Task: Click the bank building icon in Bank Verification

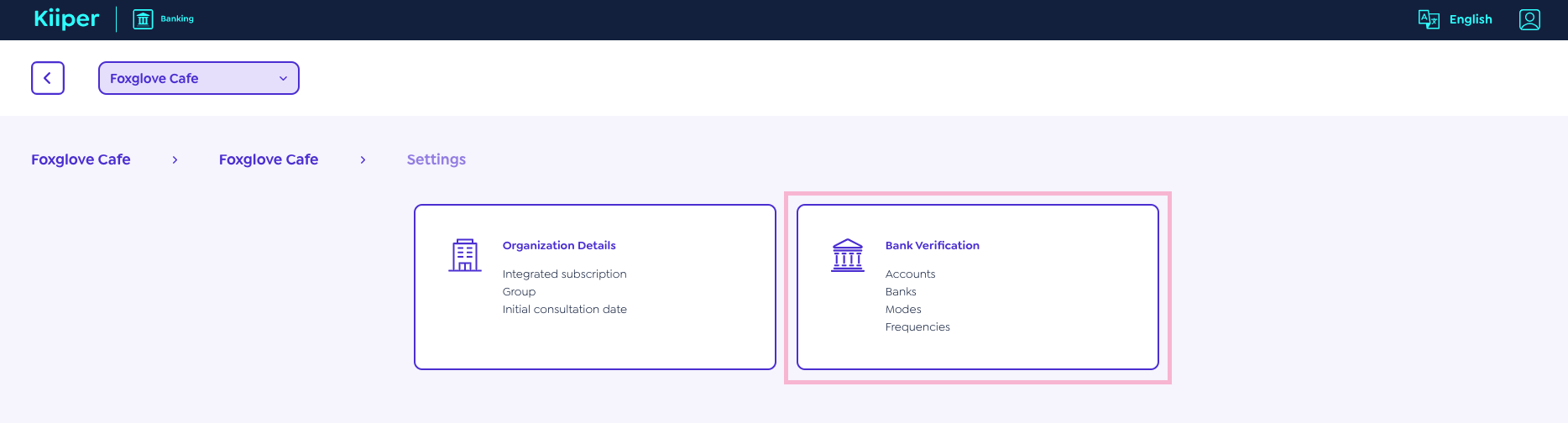Action: [x=847, y=255]
